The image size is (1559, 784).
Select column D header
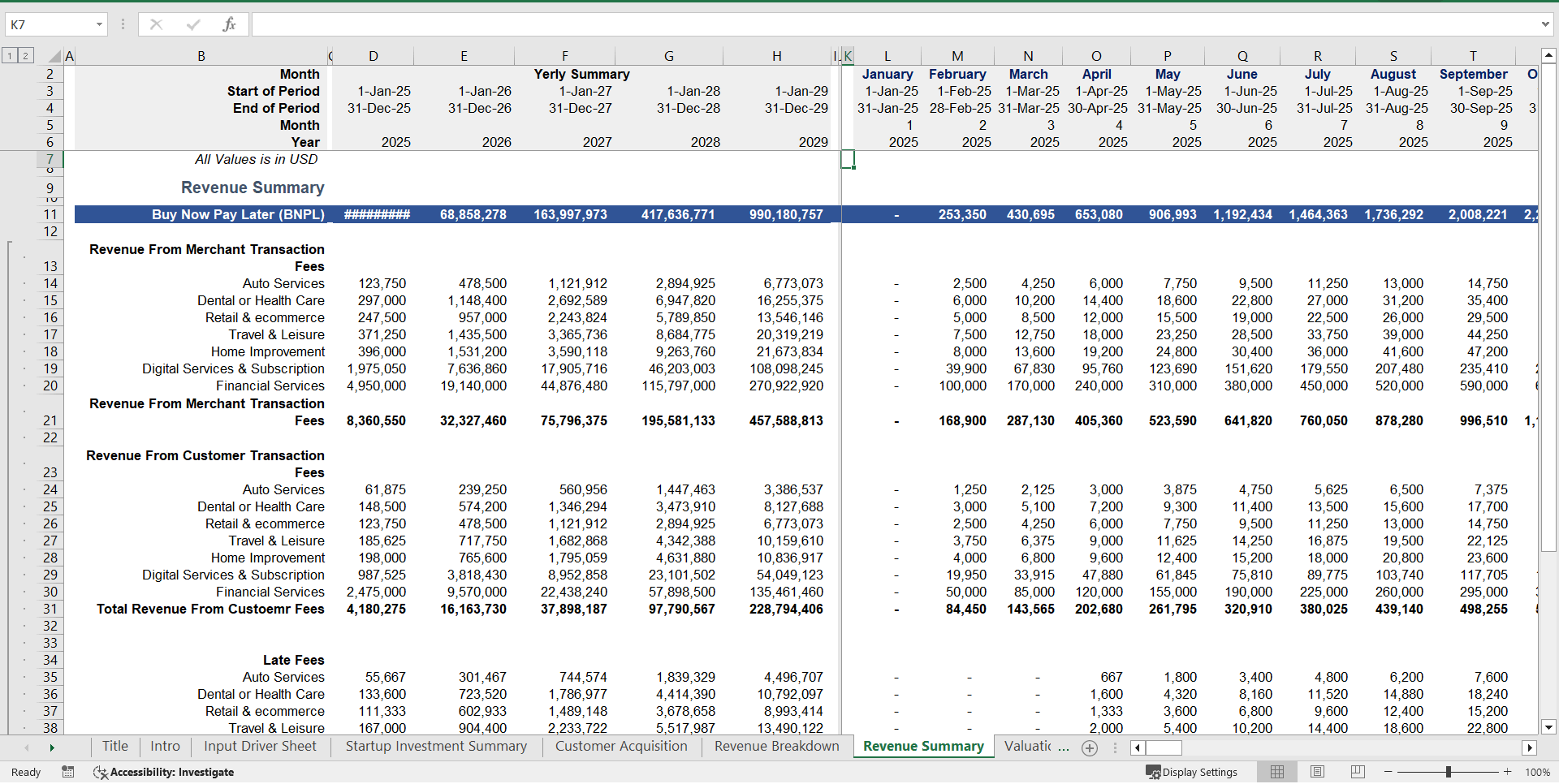coord(373,56)
